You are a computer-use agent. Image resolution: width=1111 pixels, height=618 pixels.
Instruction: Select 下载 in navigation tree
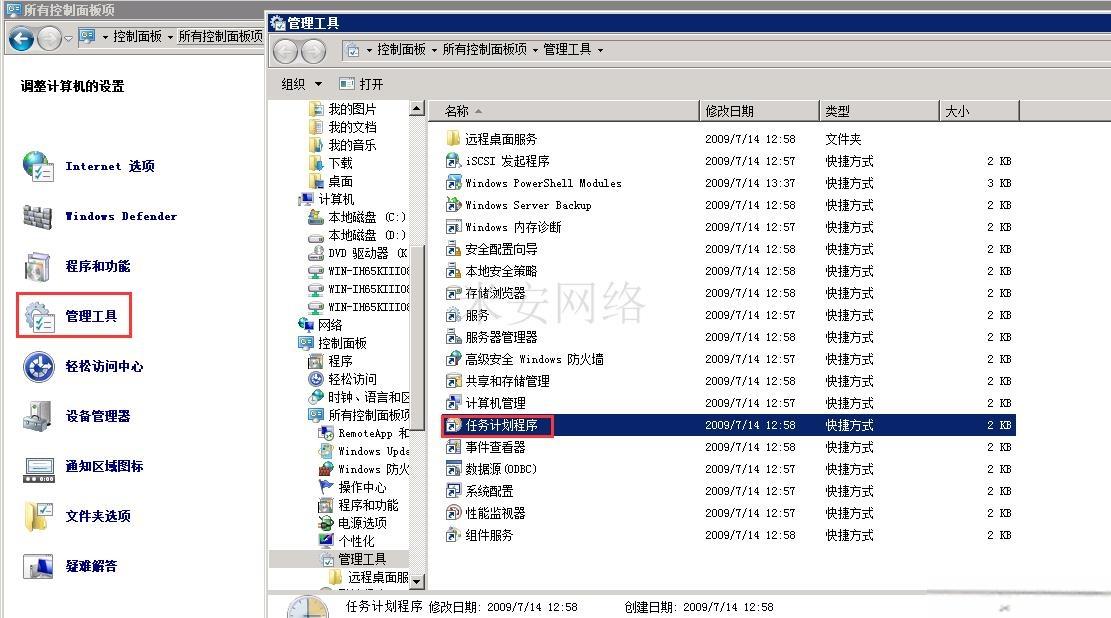click(341, 163)
